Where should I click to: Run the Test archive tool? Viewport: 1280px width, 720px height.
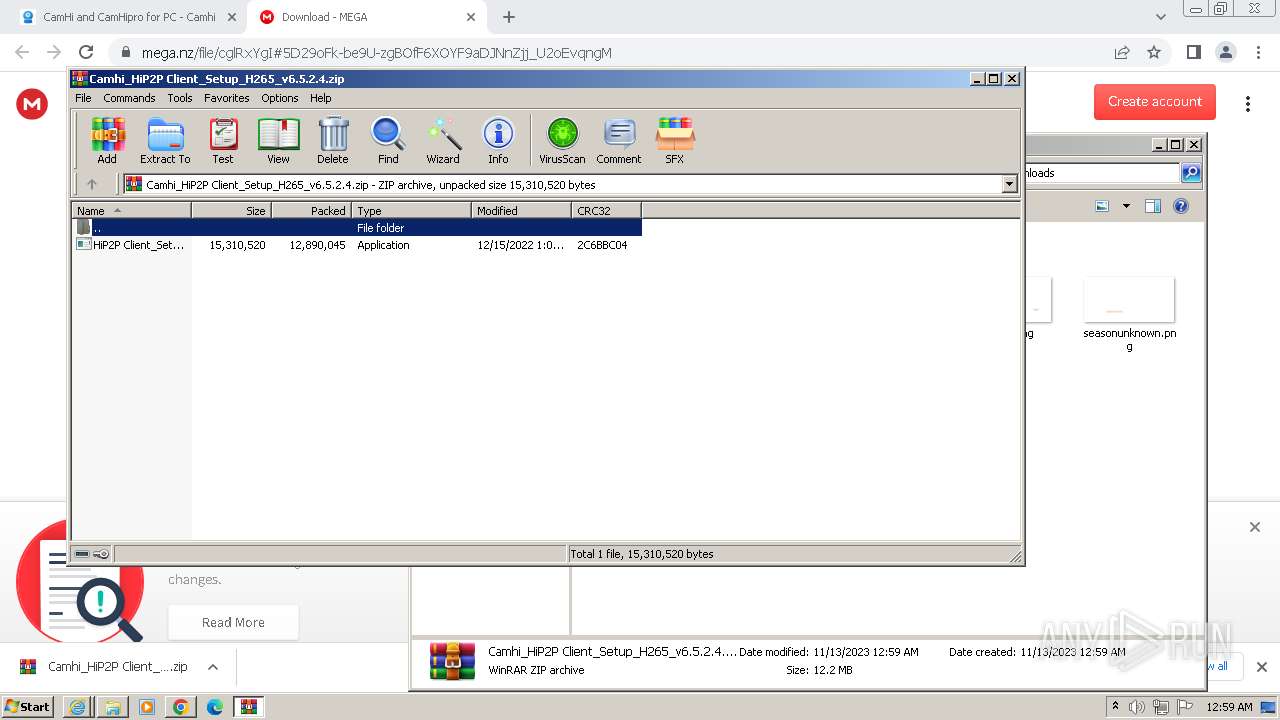point(223,140)
